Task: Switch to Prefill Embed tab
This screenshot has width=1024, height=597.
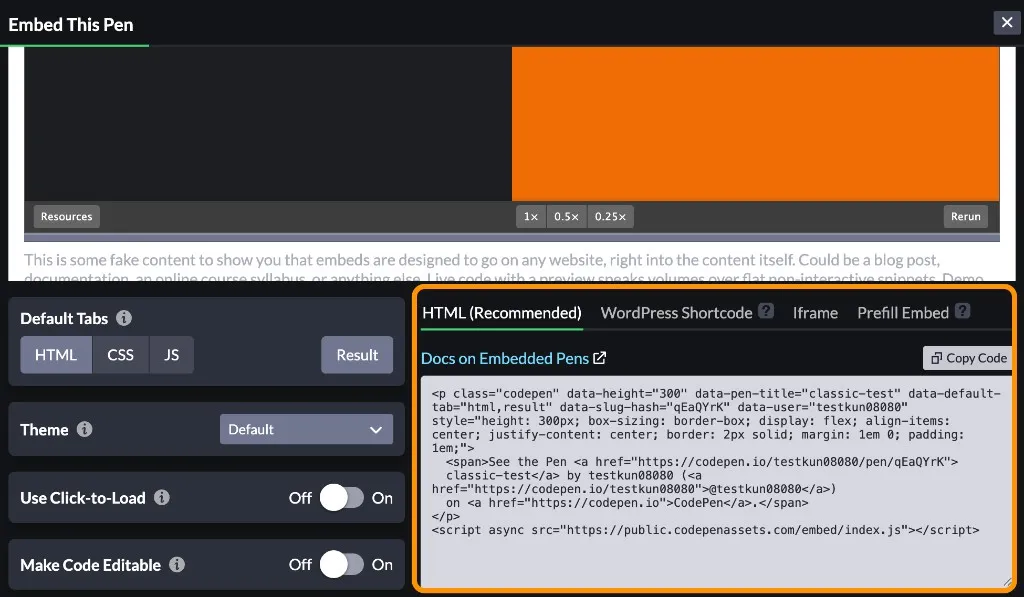Action: (x=903, y=313)
